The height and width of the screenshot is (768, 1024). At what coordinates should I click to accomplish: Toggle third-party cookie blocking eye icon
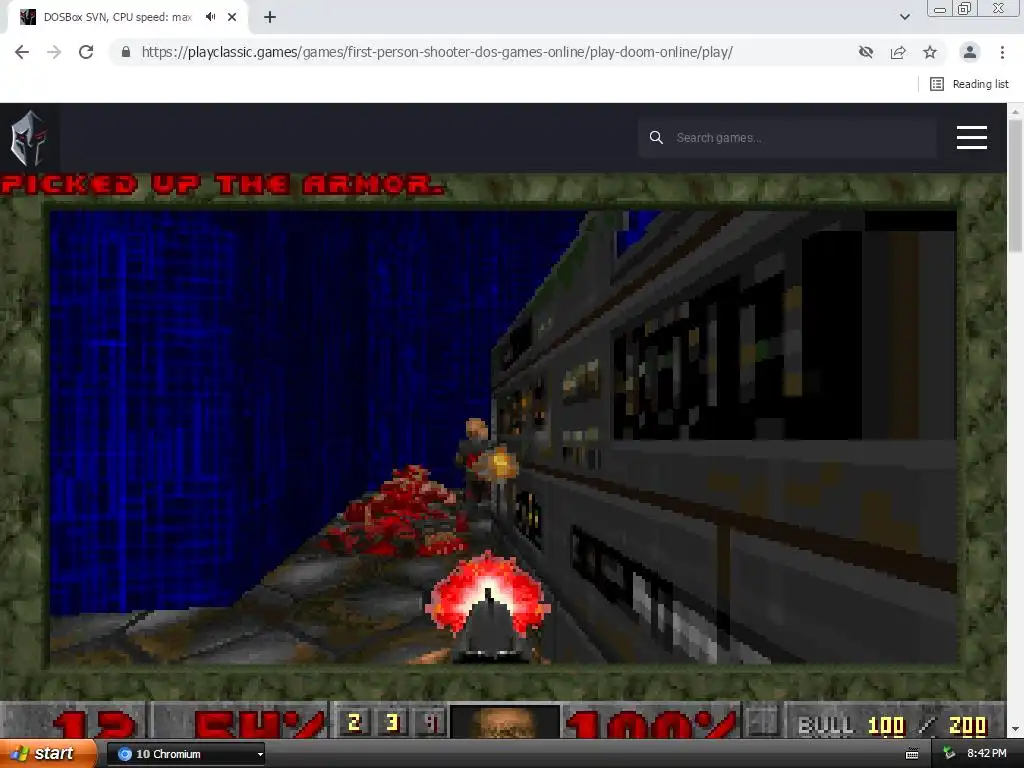[x=866, y=52]
